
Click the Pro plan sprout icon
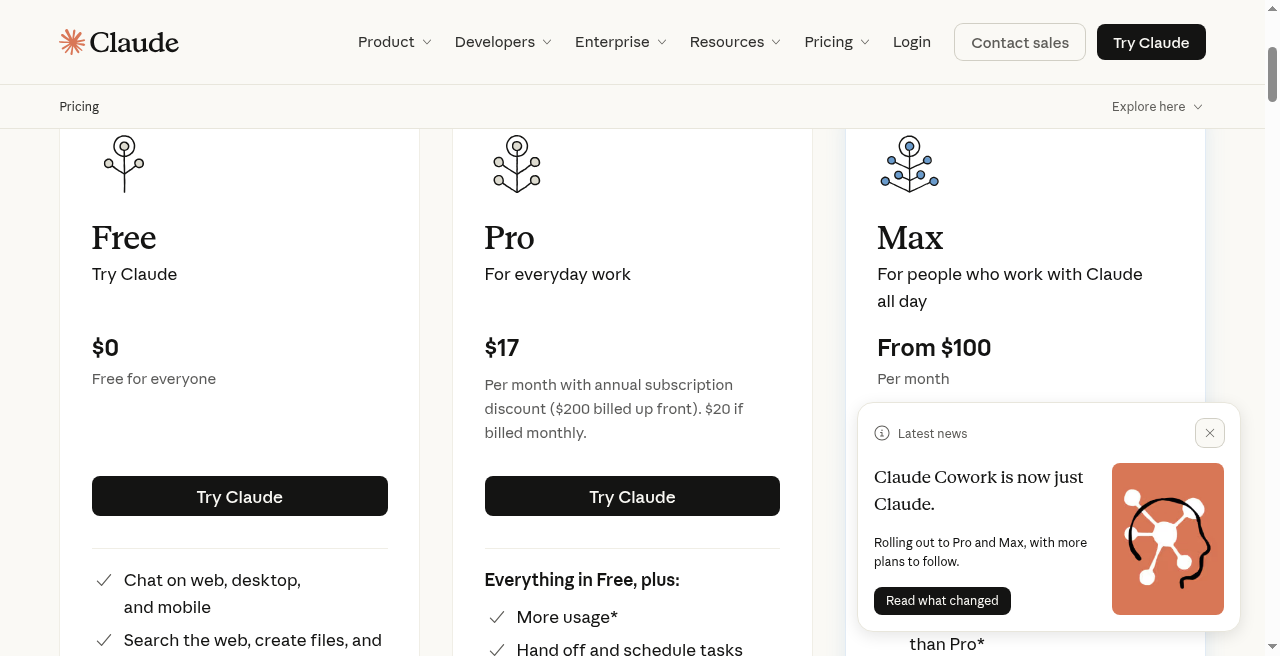click(x=517, y=164)
